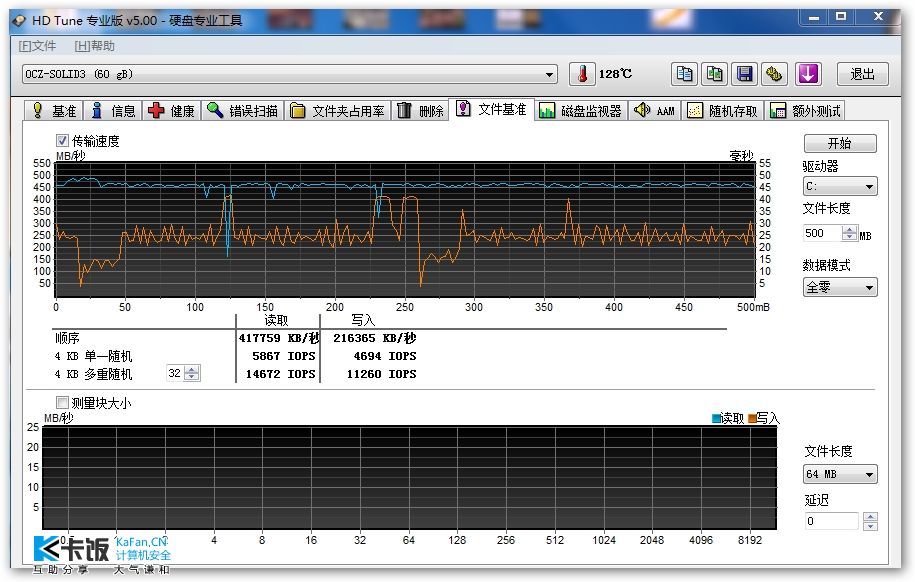Click the copy text to clipboard icon
The image size is (915, 582).
pos(684,74)
